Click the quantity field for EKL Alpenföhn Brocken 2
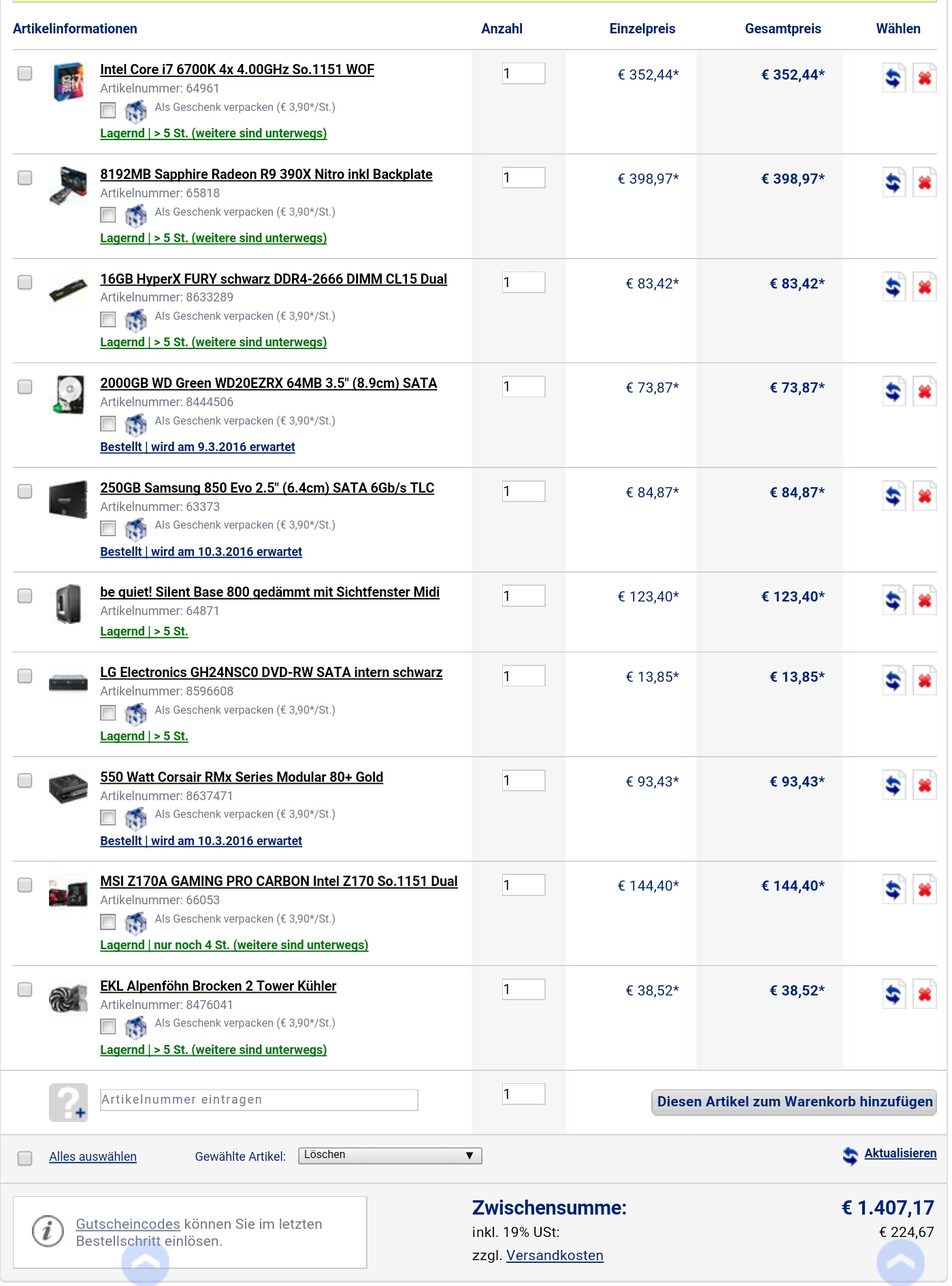The image size is (952, 1286). click(523, 989)
